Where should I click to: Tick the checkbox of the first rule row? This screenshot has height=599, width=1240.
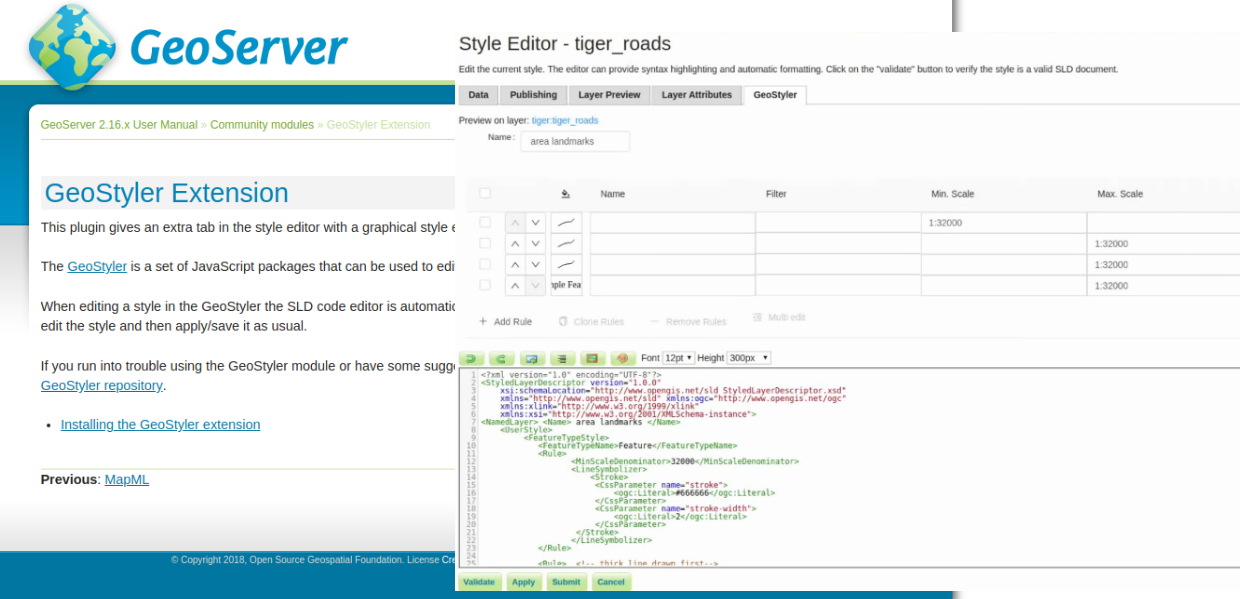tap(485, 222)
